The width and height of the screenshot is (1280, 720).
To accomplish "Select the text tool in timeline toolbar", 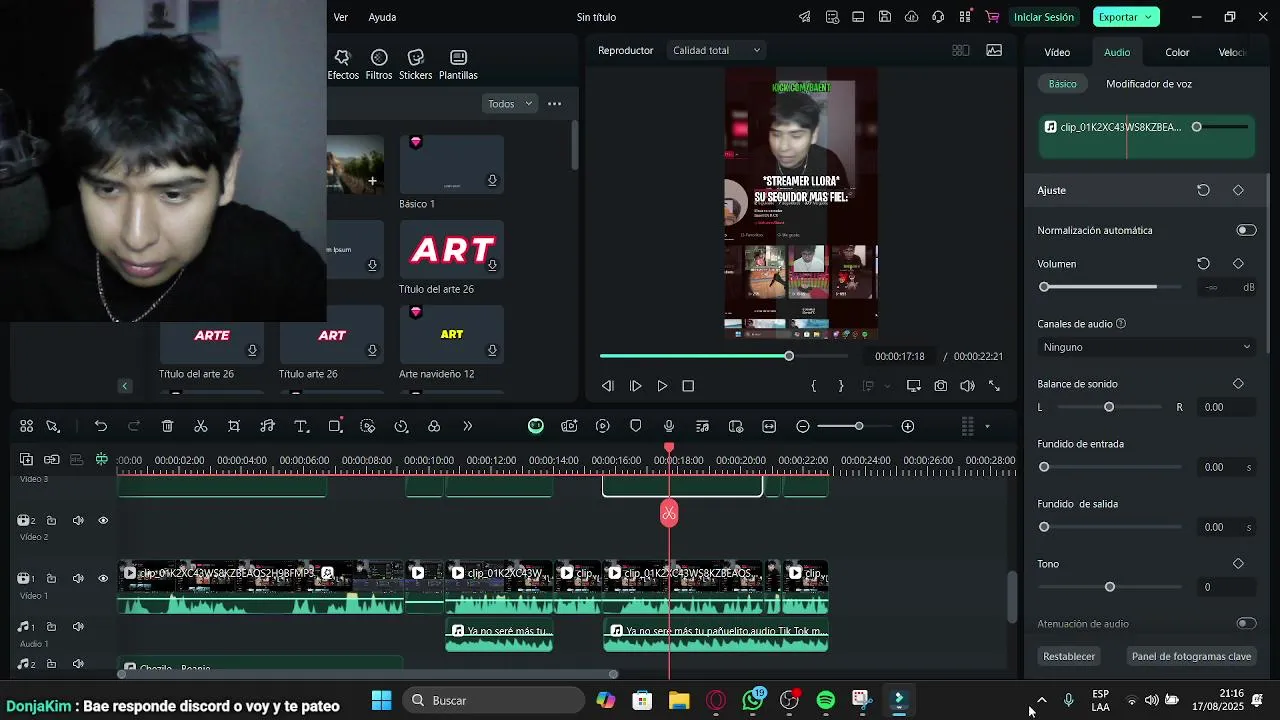I will pos(301,426).
